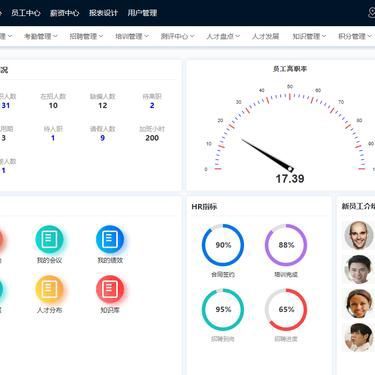
Task: Expand the 人才盘点 dropdown menu
Action: tap(223, 36)
